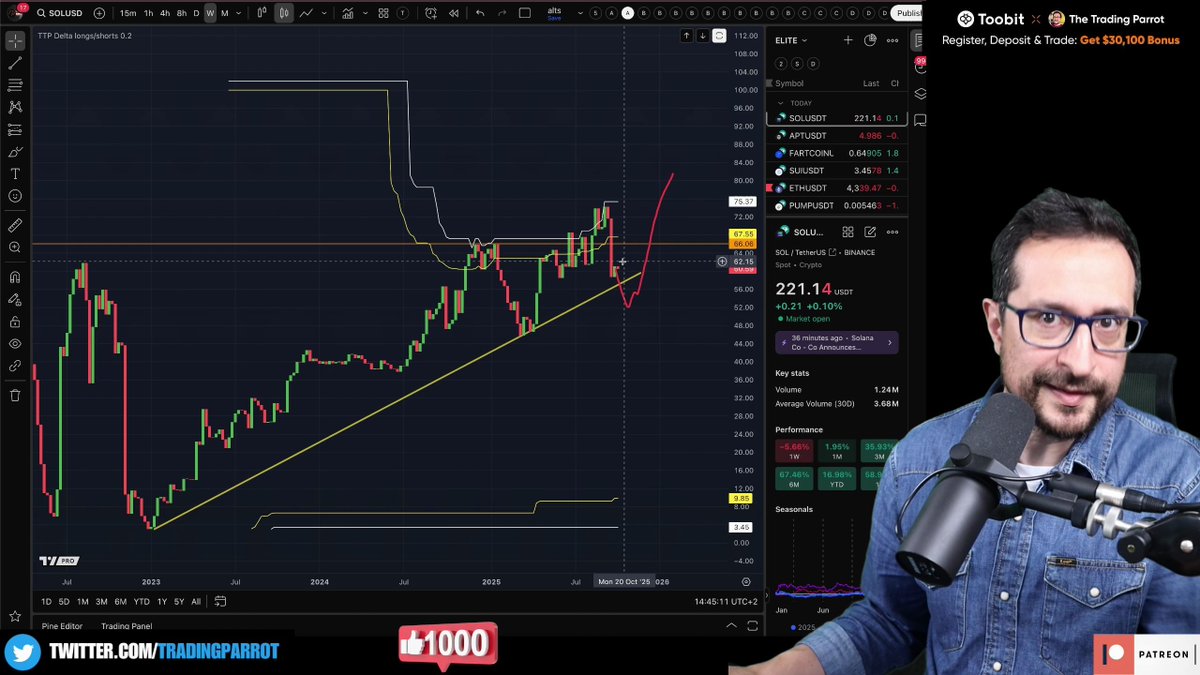
Task: Toggle the red flag on ETHUSDT
Action: (x=769, y=188)
